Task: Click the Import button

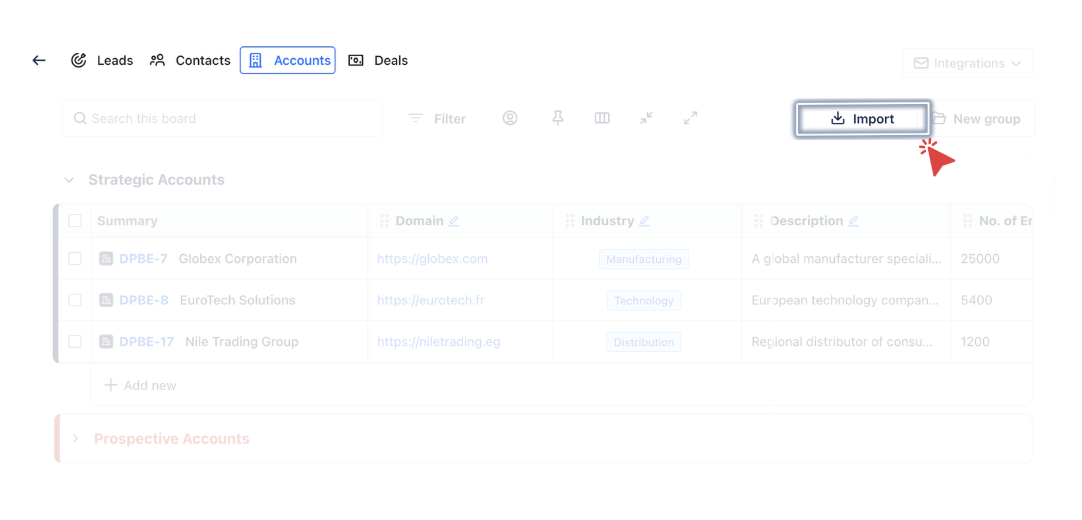Action: point(862,119)
